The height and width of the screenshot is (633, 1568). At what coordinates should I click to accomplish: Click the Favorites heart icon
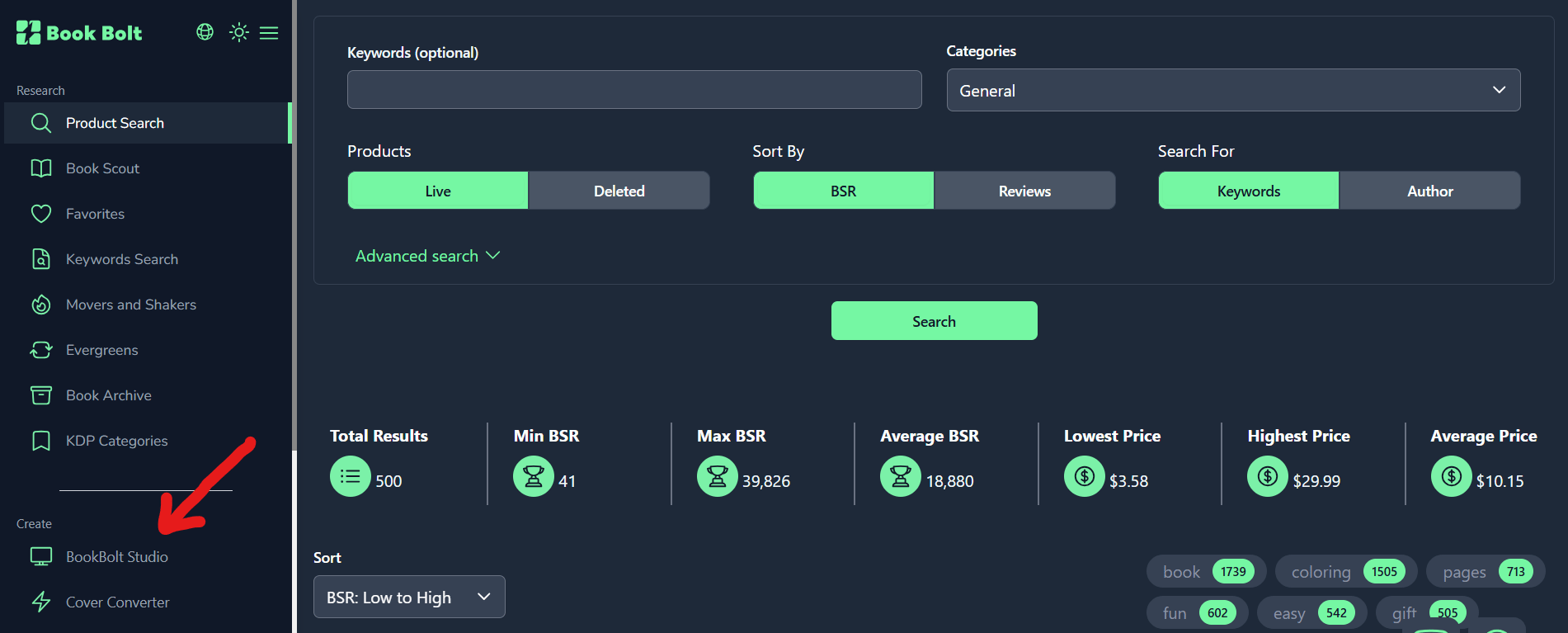(x=41, y=214)
